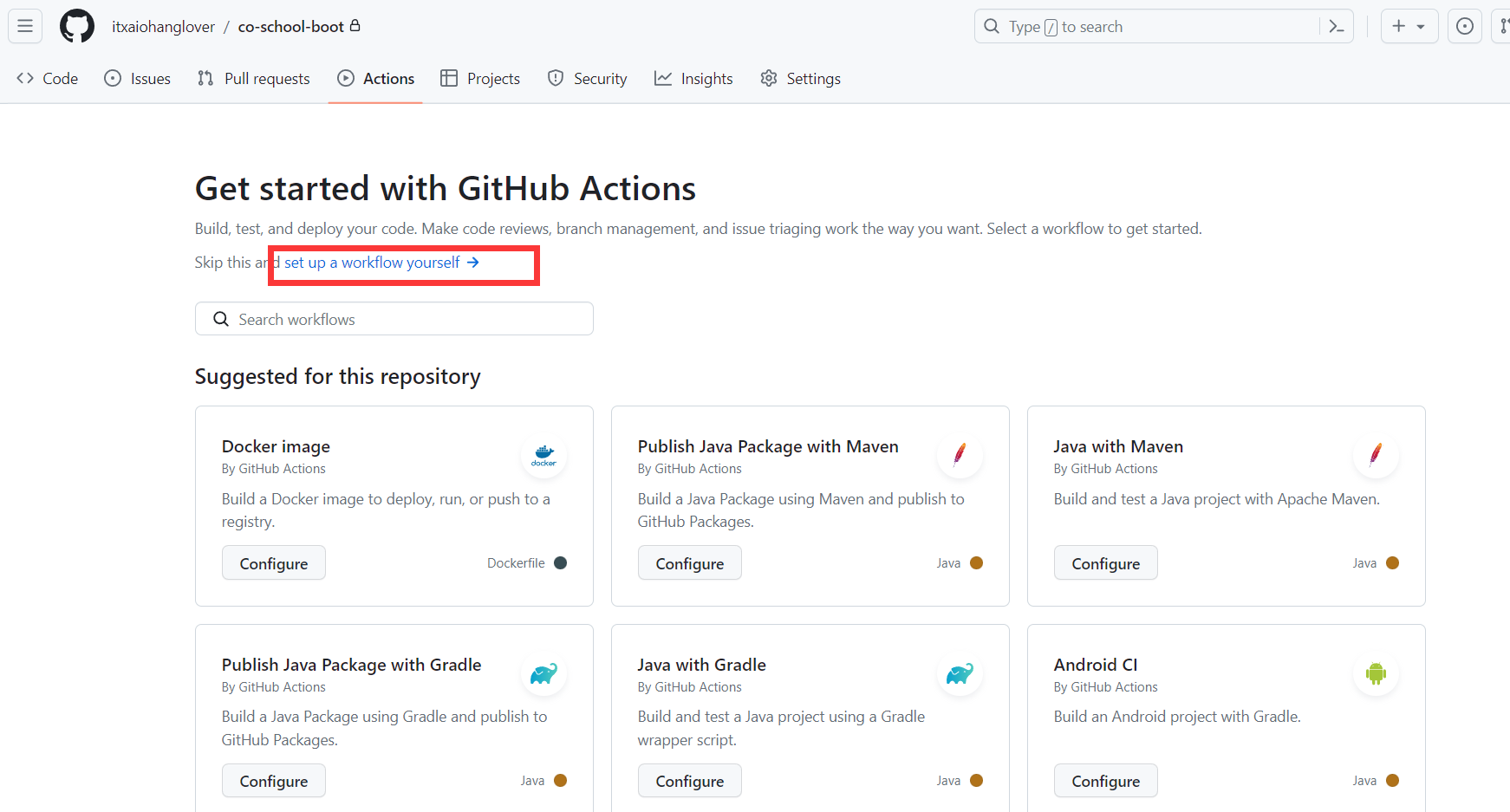The width and height of the screenshot is (1510, 812).
Task: Configure the Java with Gradle workflow
Action: 690,781
